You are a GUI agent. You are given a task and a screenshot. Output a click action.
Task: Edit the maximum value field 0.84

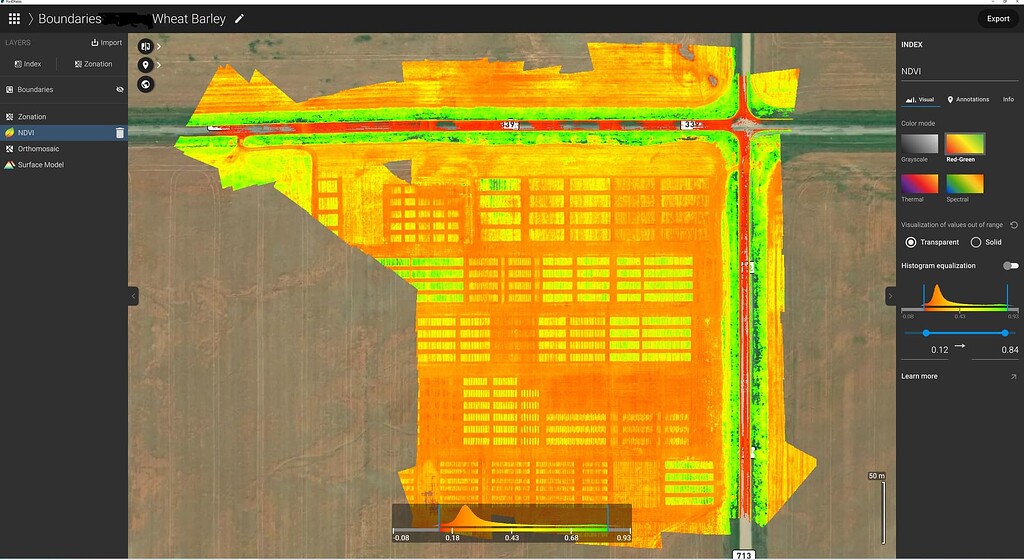click(x=995, y=350)
